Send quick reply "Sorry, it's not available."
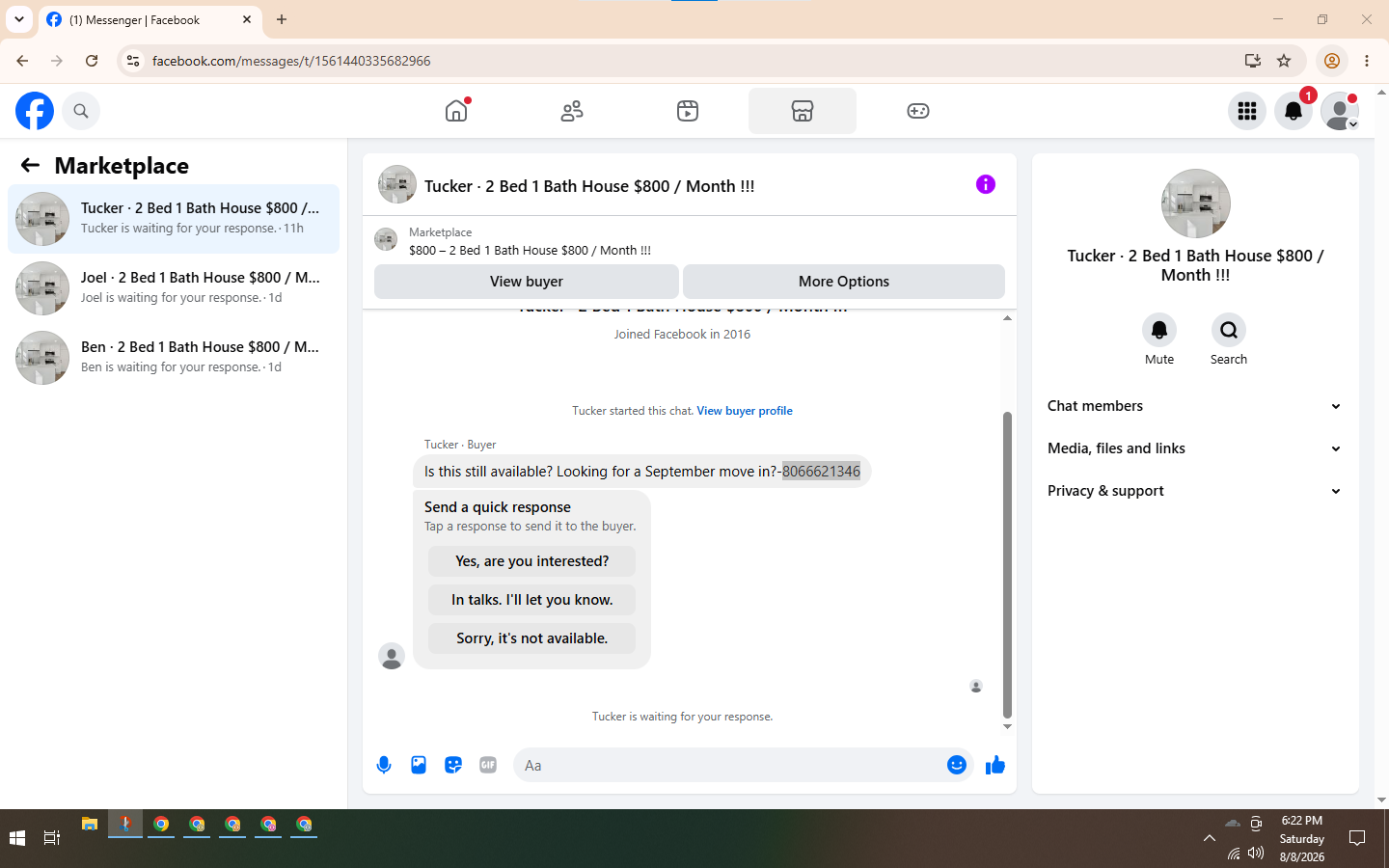Viewport: 1389px width, 868px height. [532, 638]
